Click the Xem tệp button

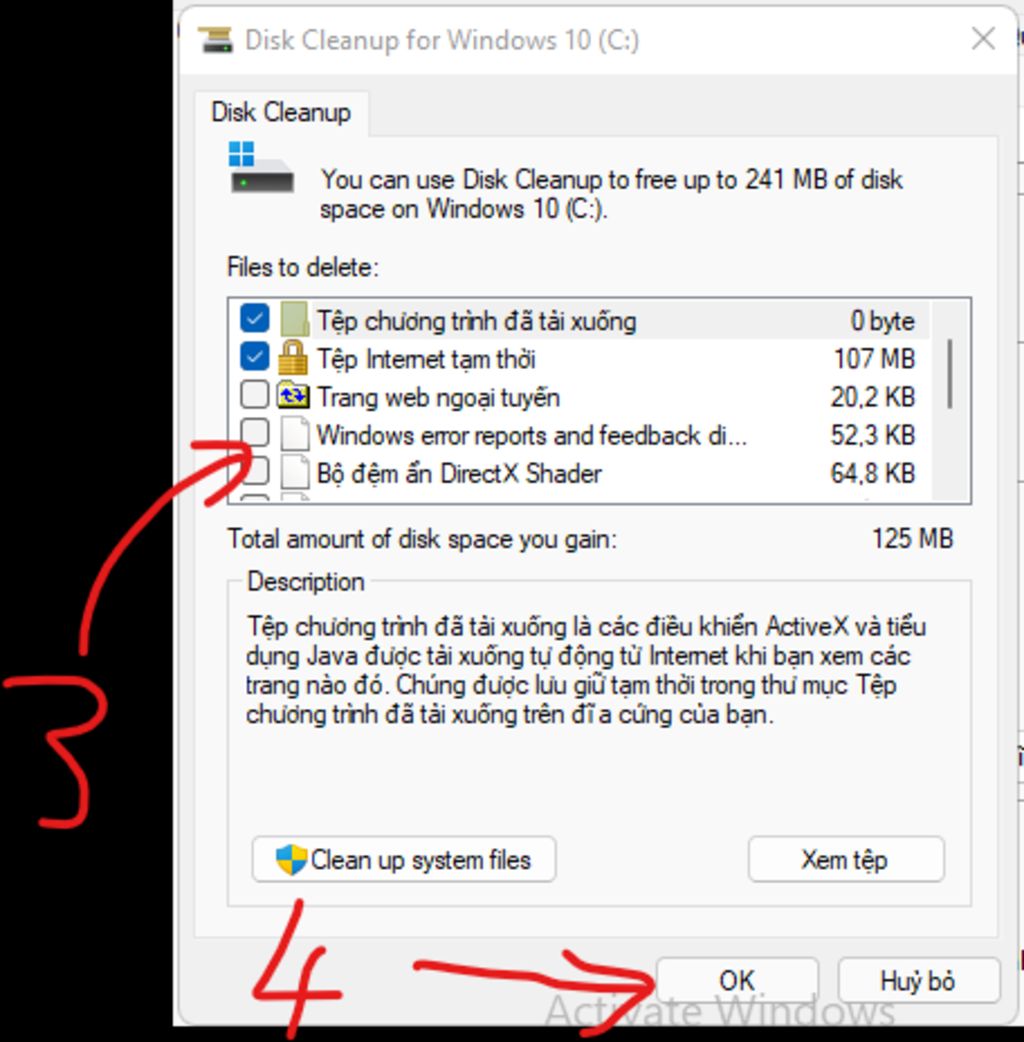click(846, 859)
